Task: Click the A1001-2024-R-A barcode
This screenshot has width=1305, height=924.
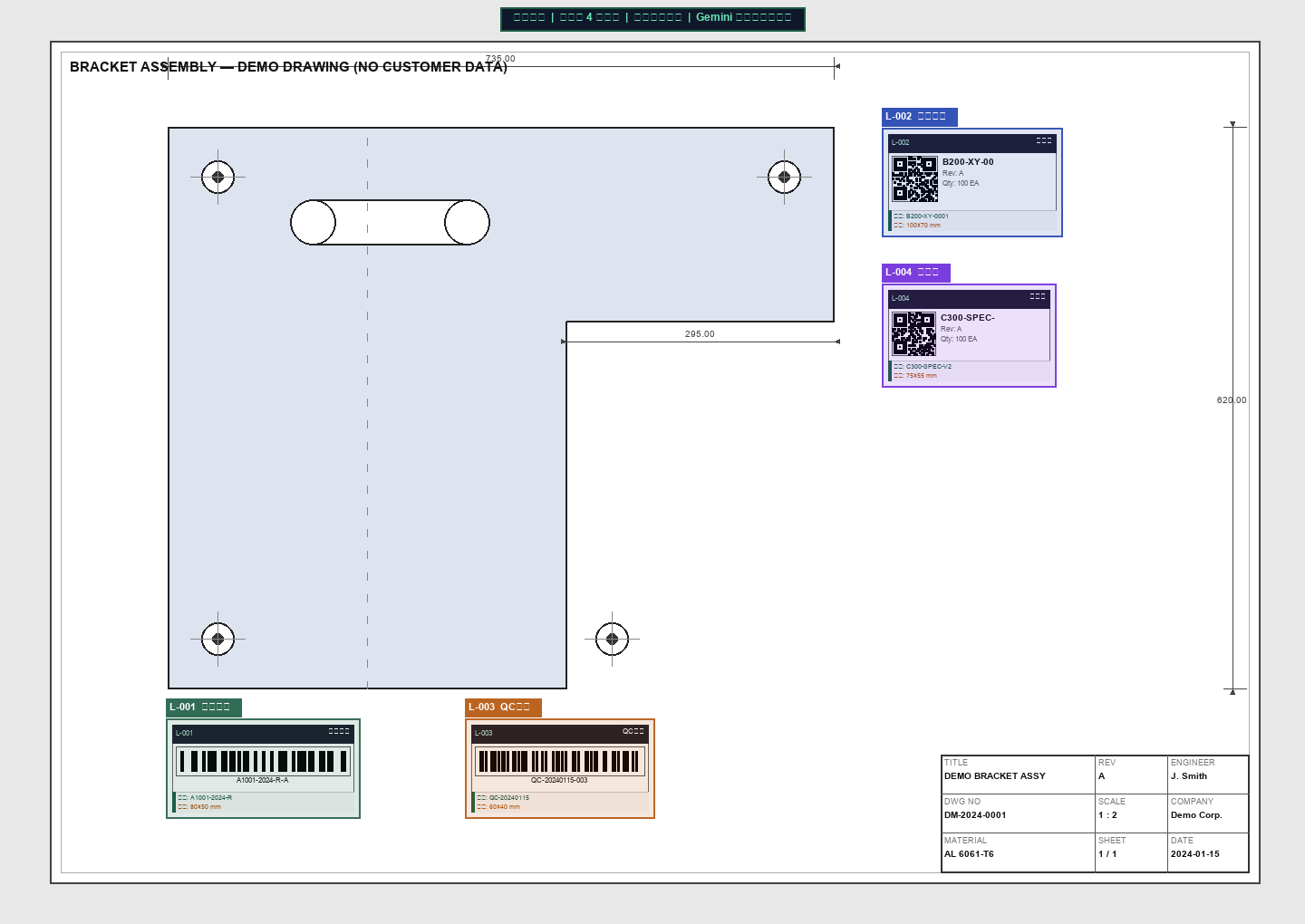Action: pyautogui.click(x=263, y=761)
